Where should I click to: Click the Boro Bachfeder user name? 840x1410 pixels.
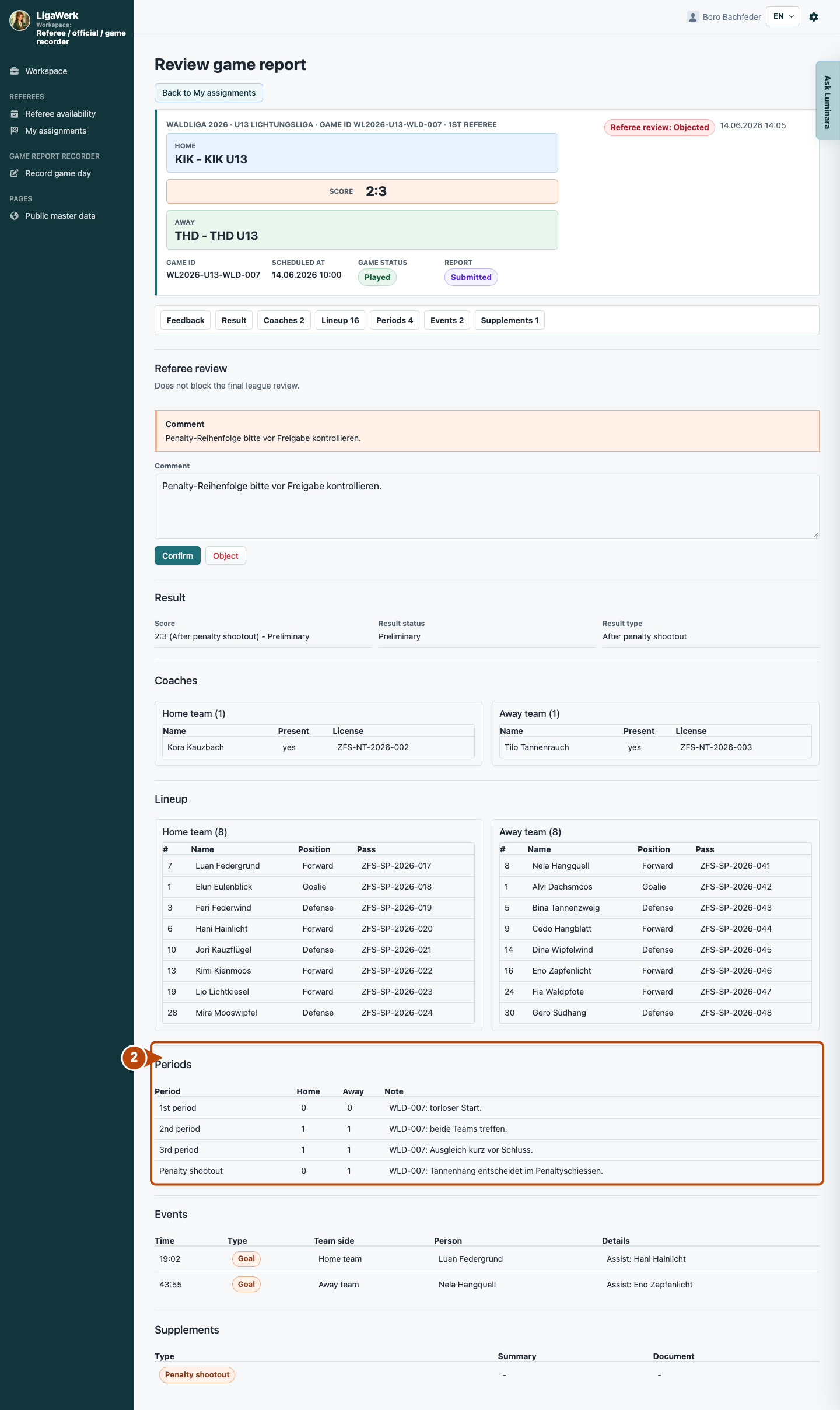(731, 17)
